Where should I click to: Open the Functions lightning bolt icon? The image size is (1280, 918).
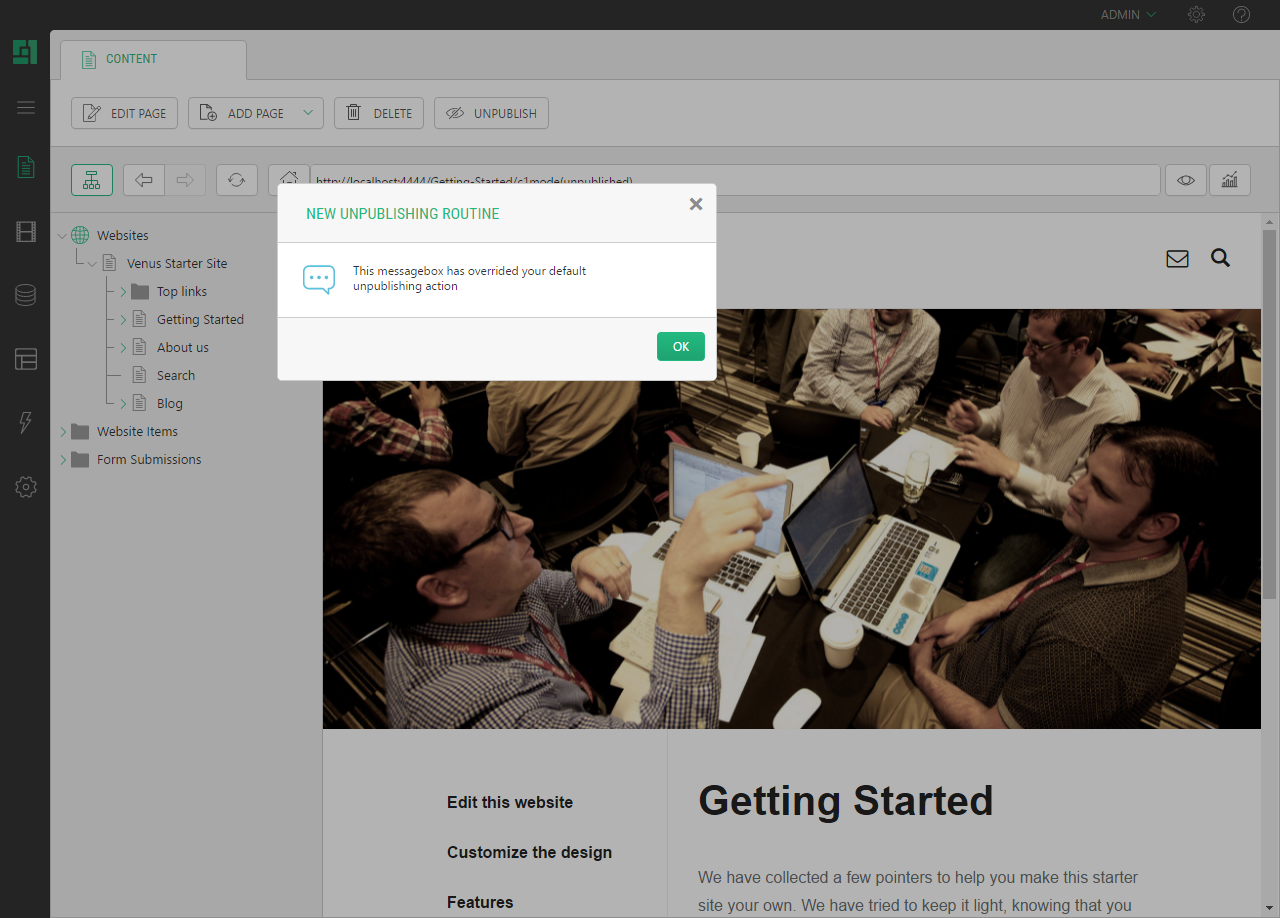click(26, 422)
